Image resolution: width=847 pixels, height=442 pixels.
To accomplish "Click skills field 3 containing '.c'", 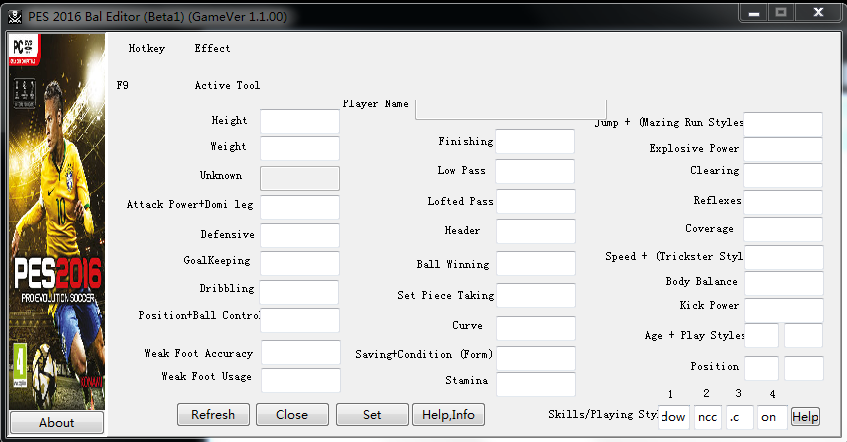I will (740, 417).
